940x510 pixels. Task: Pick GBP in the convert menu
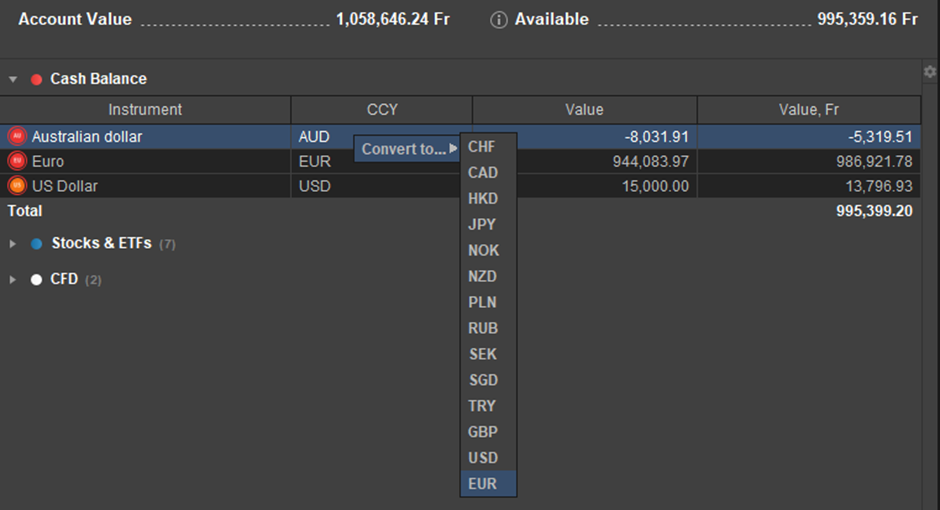[482, 432]
